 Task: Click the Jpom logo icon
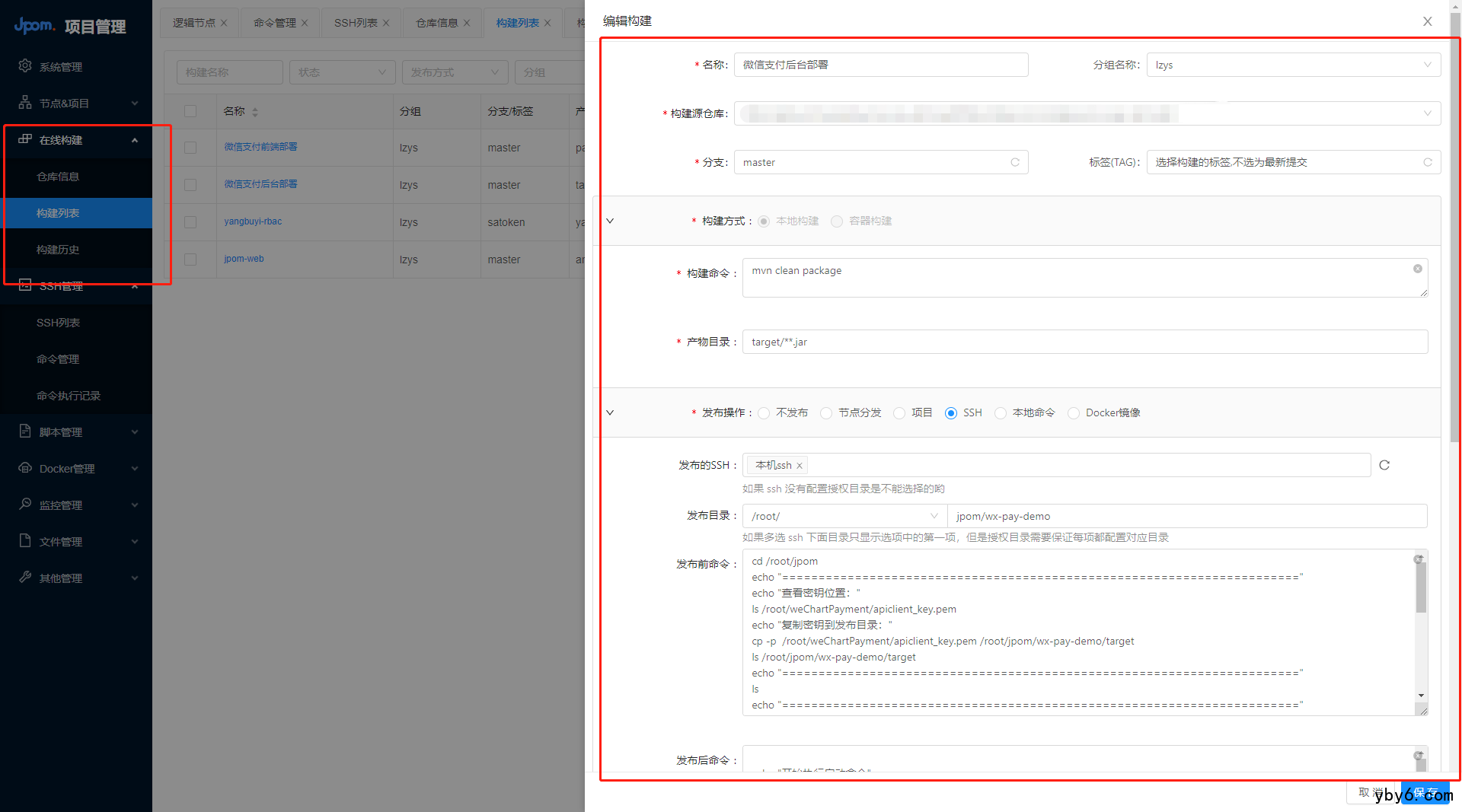click(x=34, y=25)
